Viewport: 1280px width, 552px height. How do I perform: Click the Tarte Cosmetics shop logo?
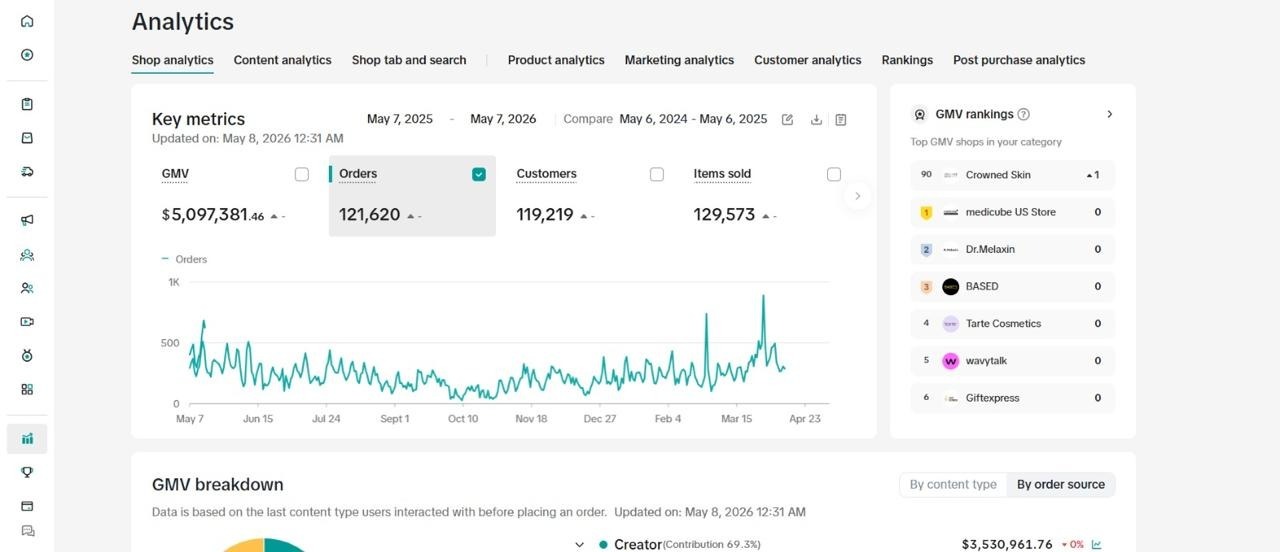(x=950, y=324)
